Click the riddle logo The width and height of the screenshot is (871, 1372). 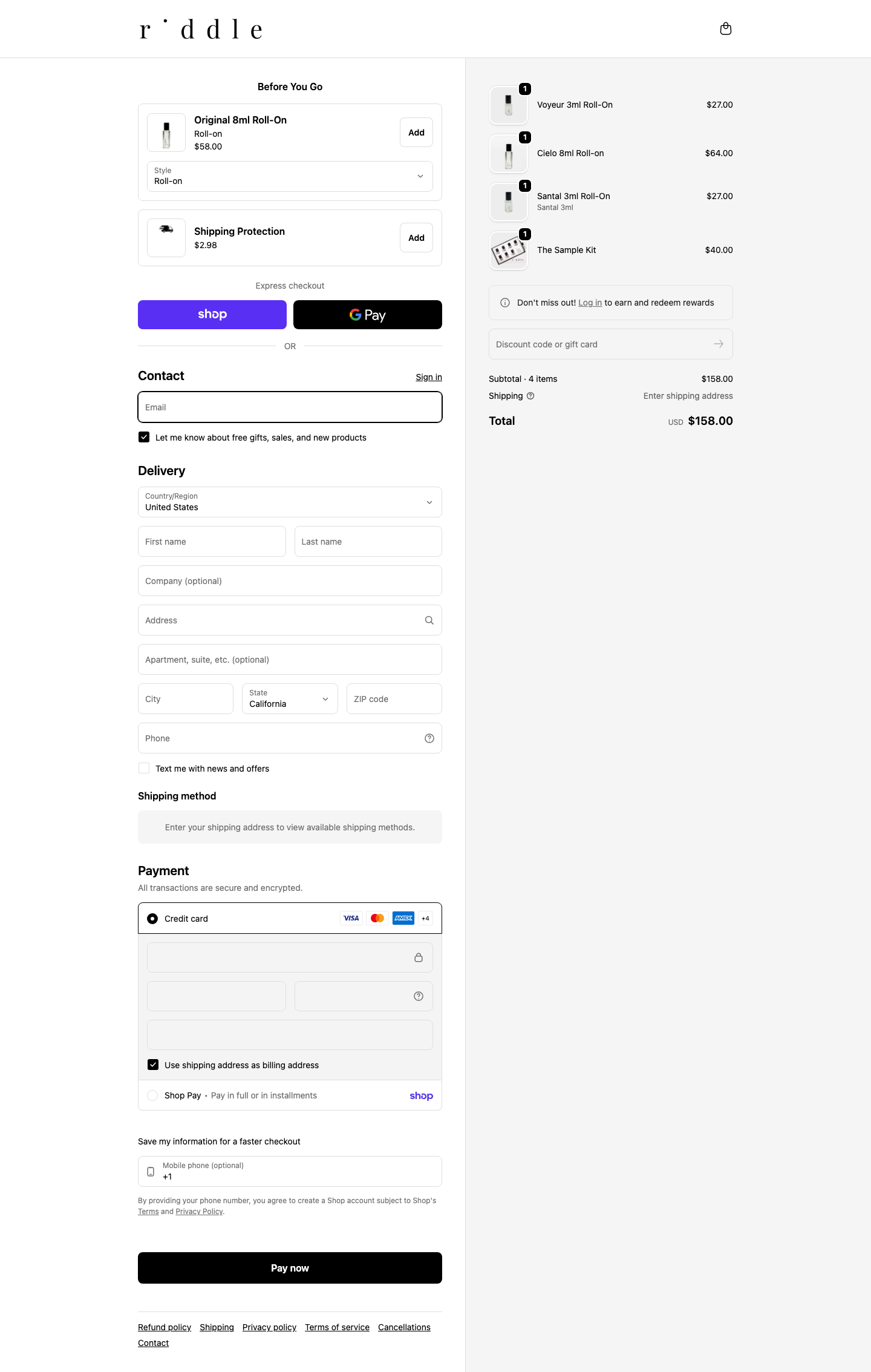pos(201,29)
